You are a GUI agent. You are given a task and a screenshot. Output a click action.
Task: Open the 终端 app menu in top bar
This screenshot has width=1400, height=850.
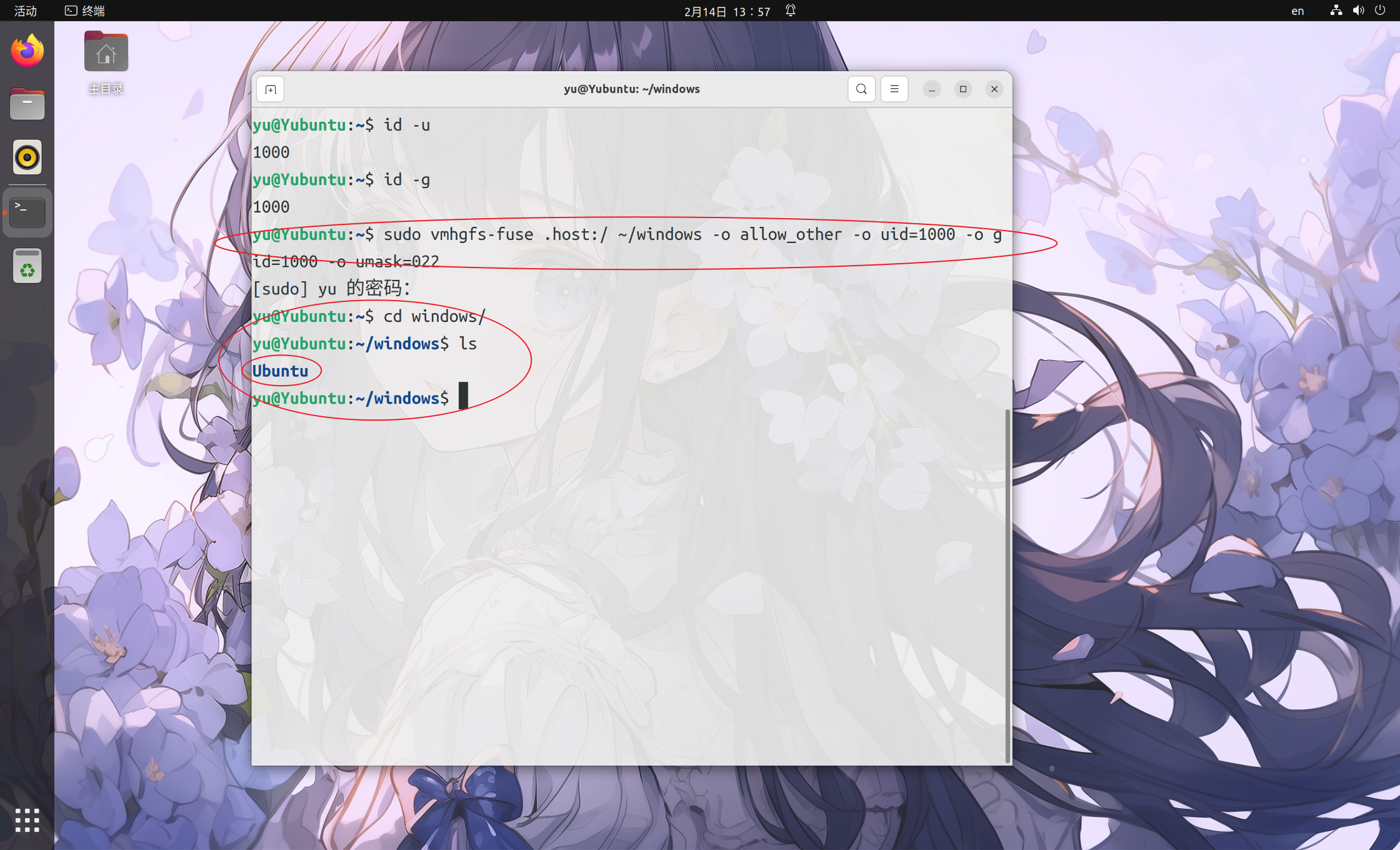(86, 11)
